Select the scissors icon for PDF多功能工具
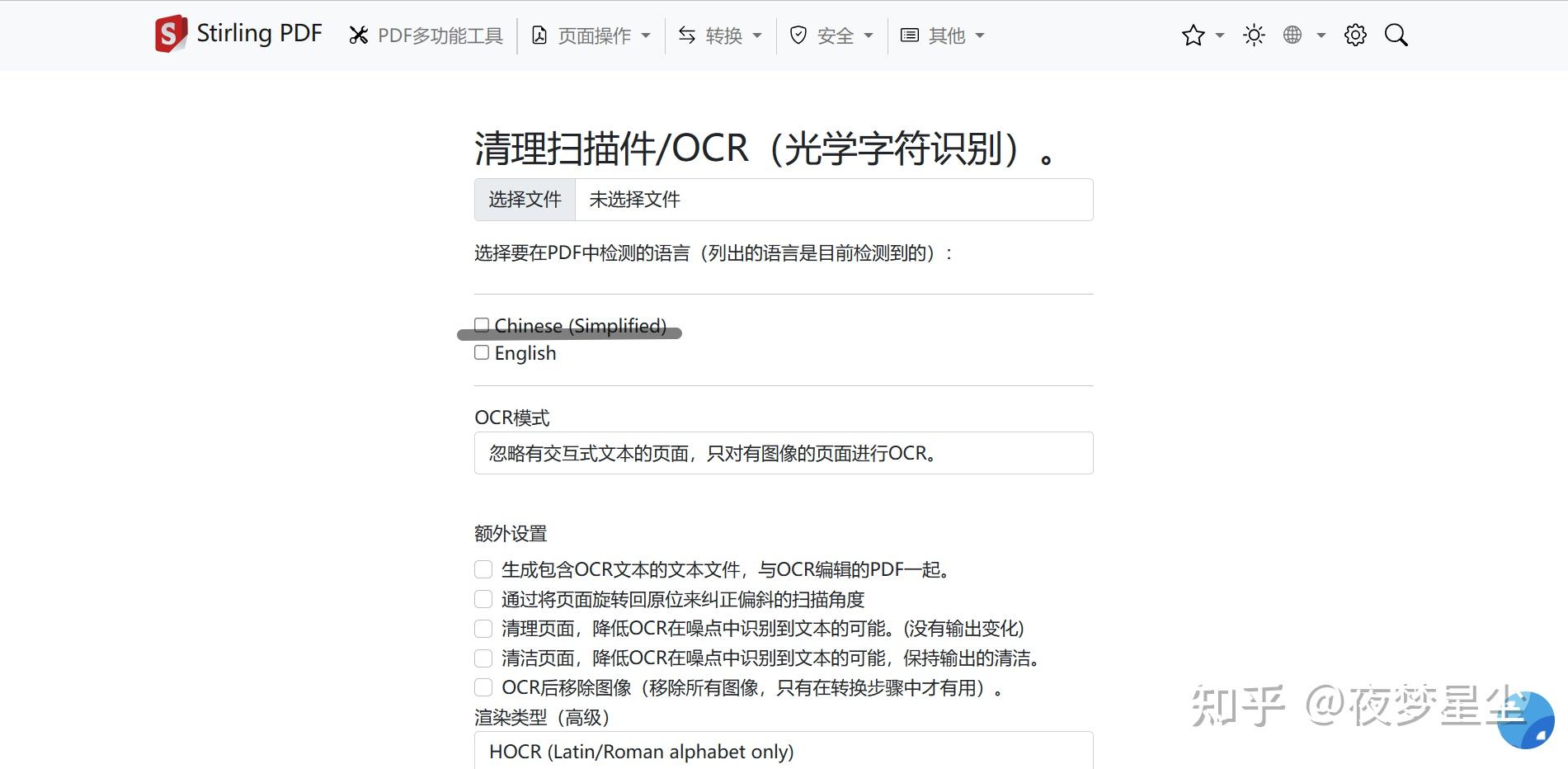This screenshot has height=769, width=1568. (x=358, y=35)
